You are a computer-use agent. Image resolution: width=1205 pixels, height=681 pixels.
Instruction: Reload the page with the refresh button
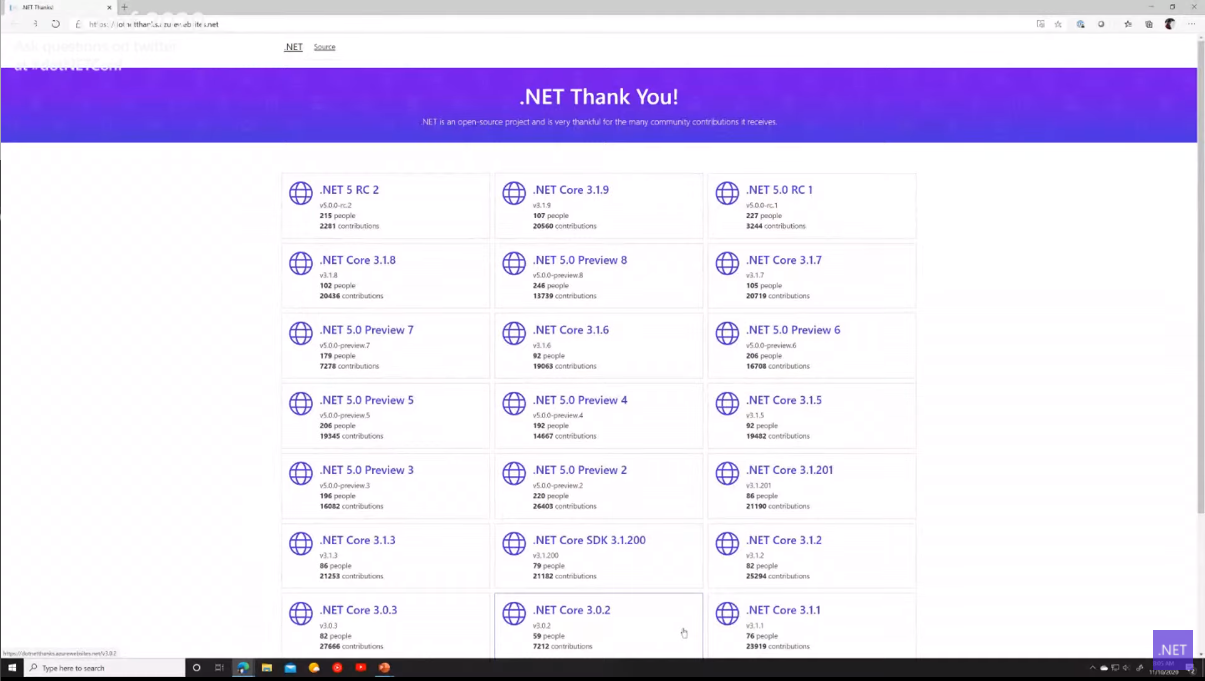click(x=55, y=23)
